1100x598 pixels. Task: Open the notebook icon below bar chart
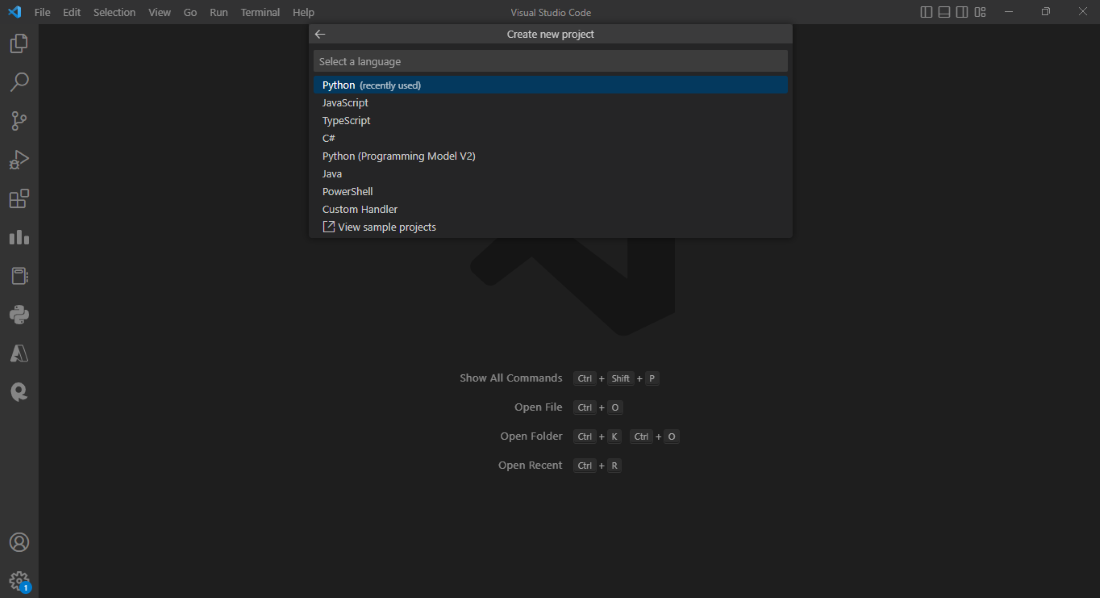click(19, 276)
